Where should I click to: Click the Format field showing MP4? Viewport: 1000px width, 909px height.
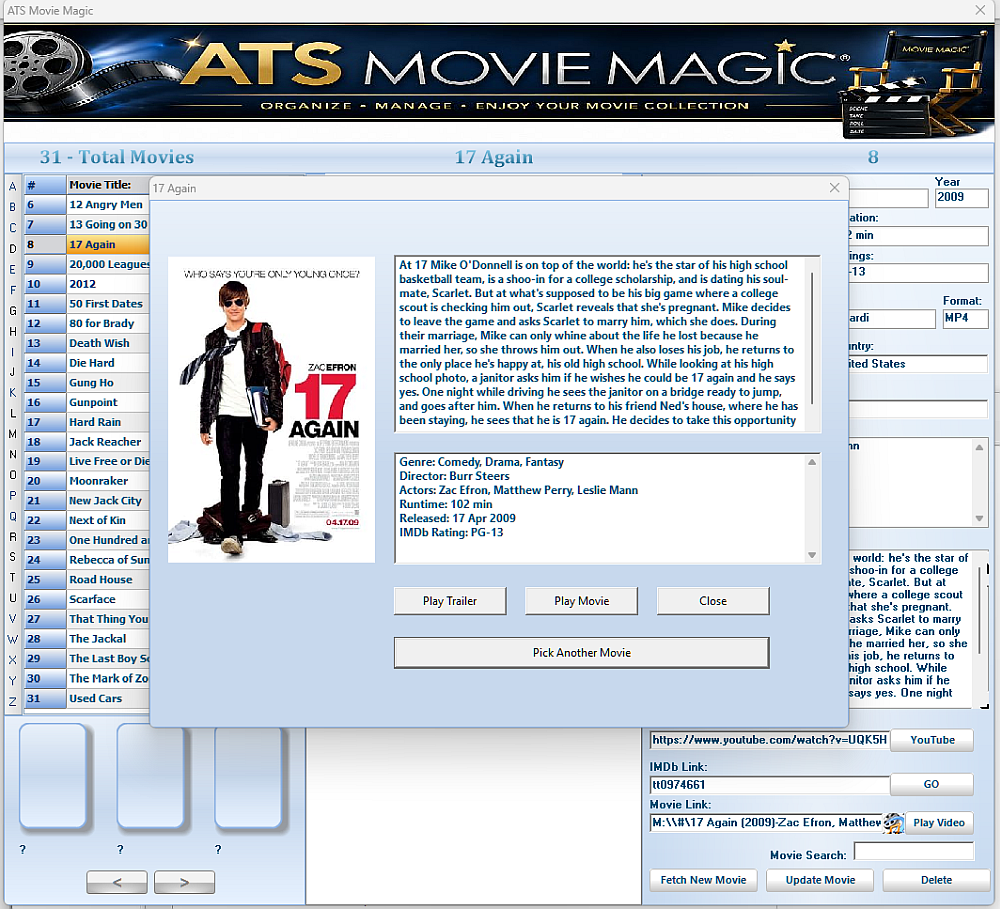coord(965,318)
